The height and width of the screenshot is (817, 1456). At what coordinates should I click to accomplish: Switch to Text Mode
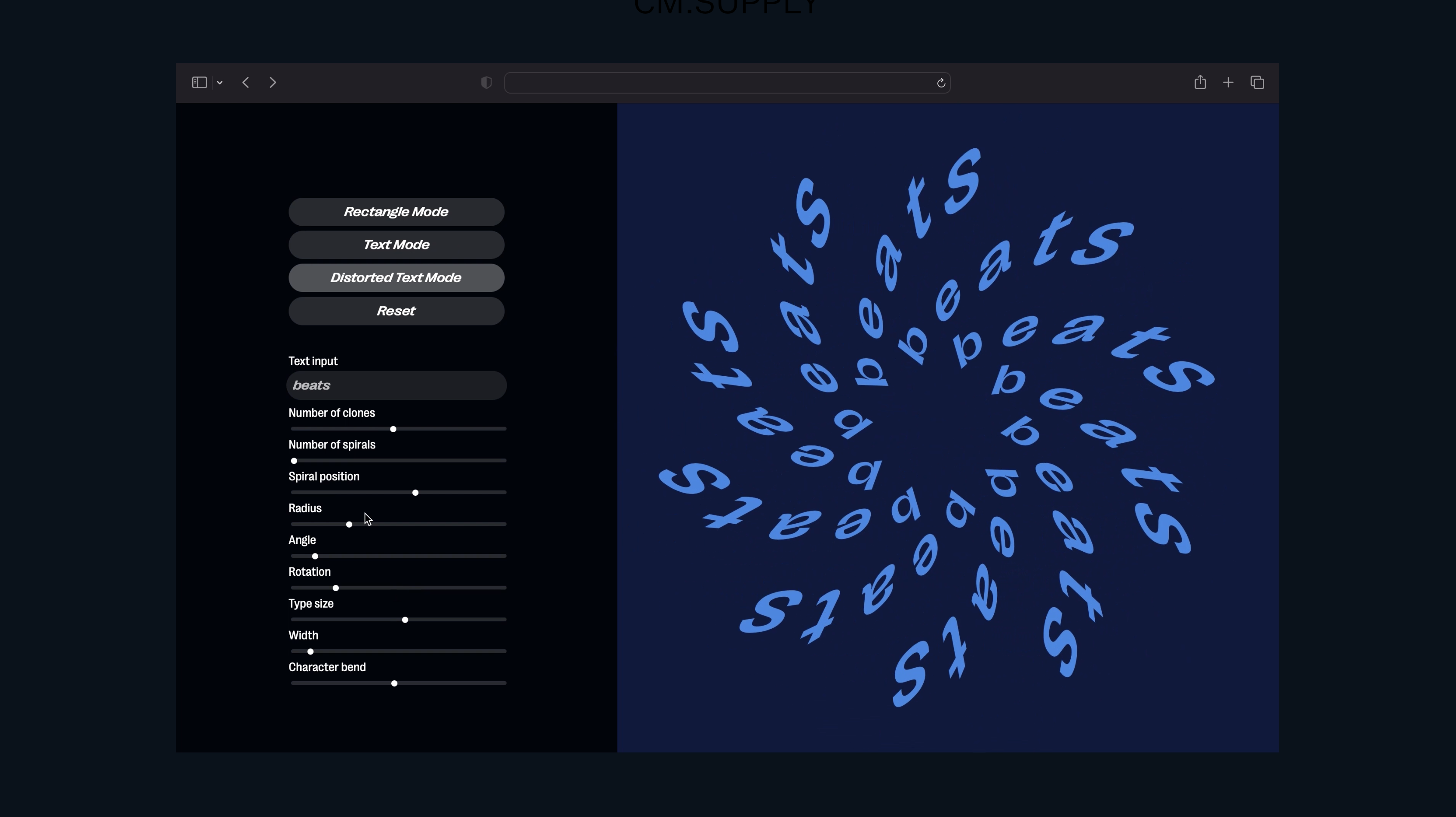coord(396,245)
